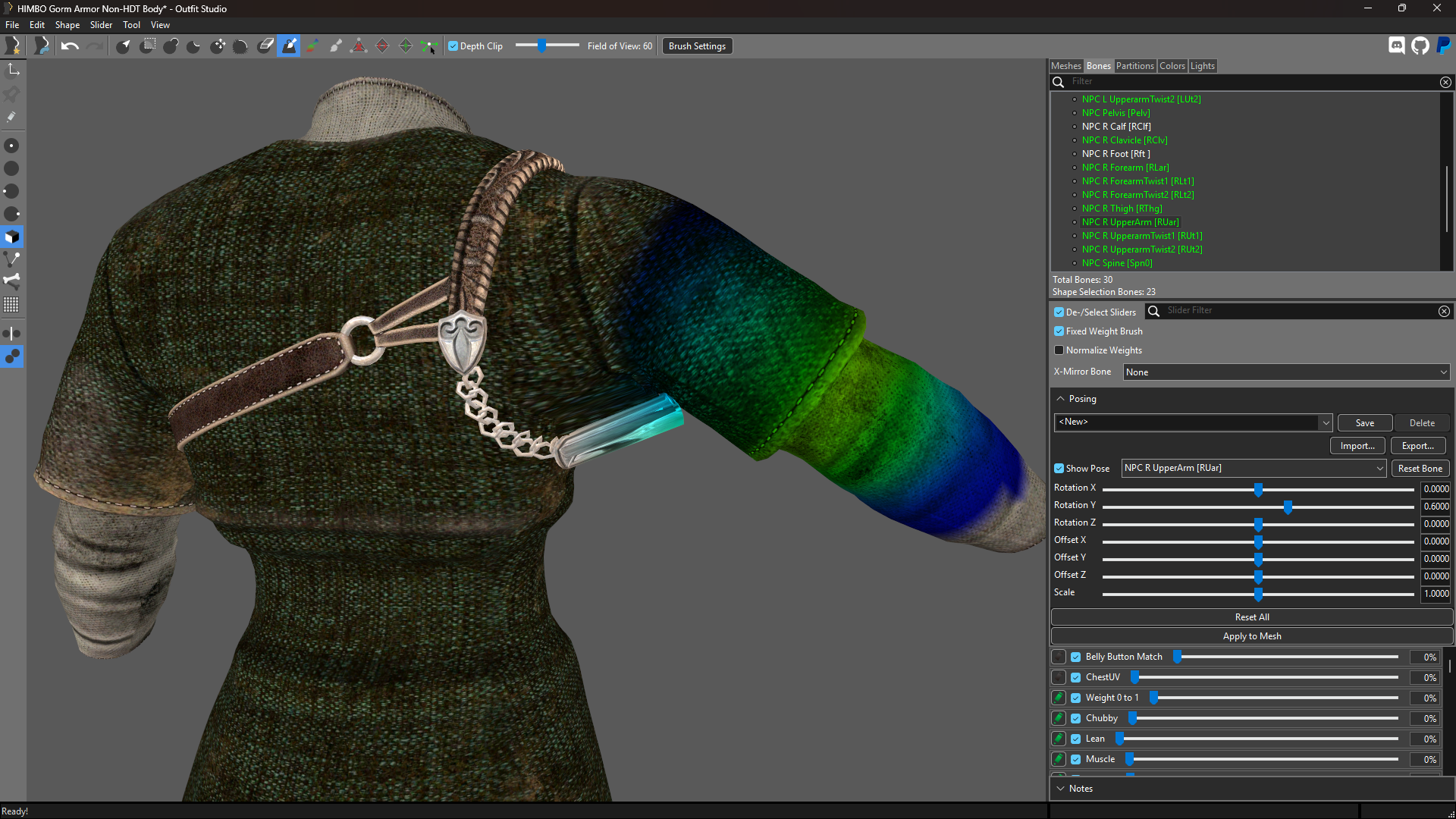This screenshot has height=819, width=1456.
Task: Select the Inflate brush tool
Action: 171,46
